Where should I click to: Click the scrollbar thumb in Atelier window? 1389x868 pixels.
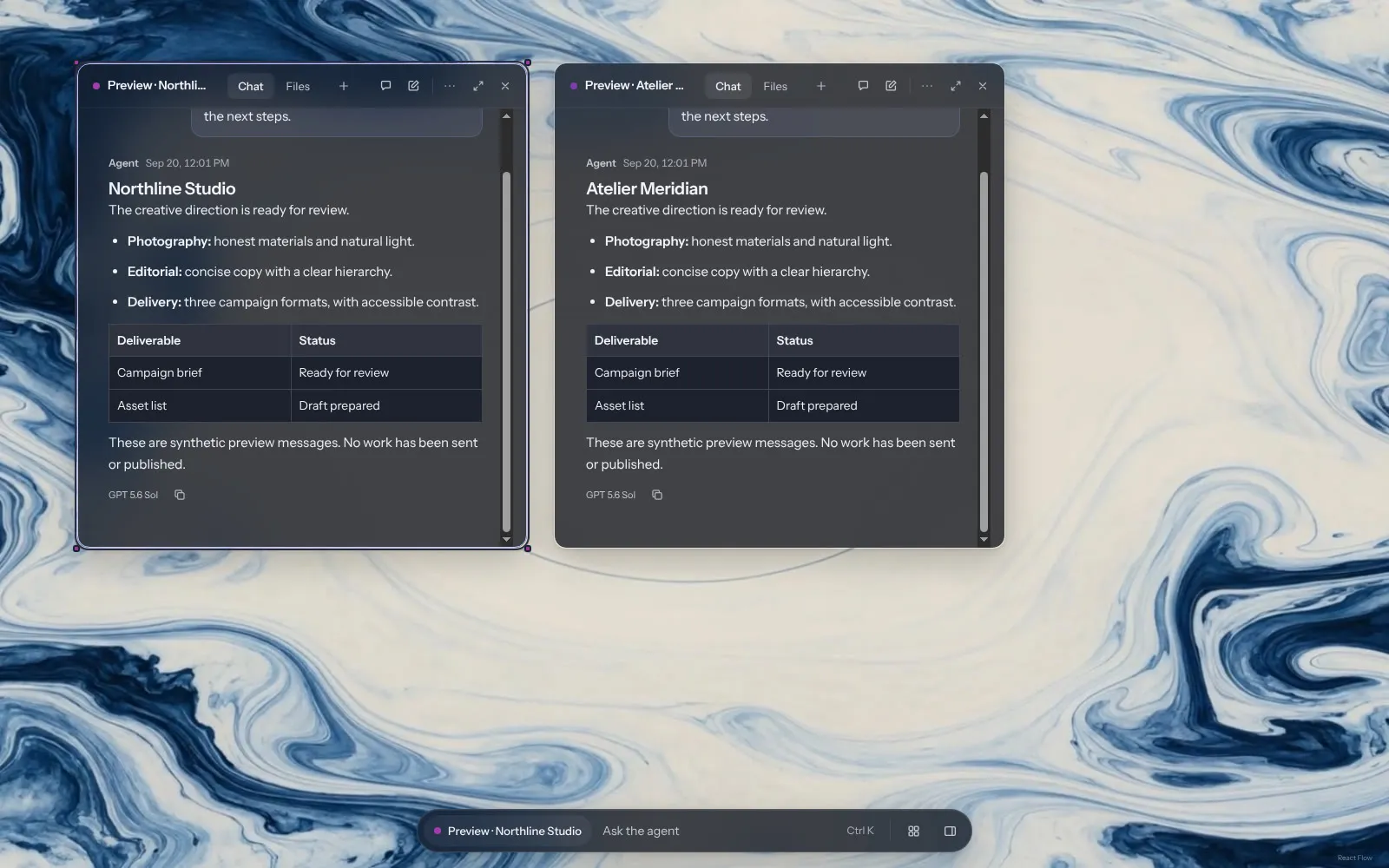pyautogui.click(x=984, y=352)
